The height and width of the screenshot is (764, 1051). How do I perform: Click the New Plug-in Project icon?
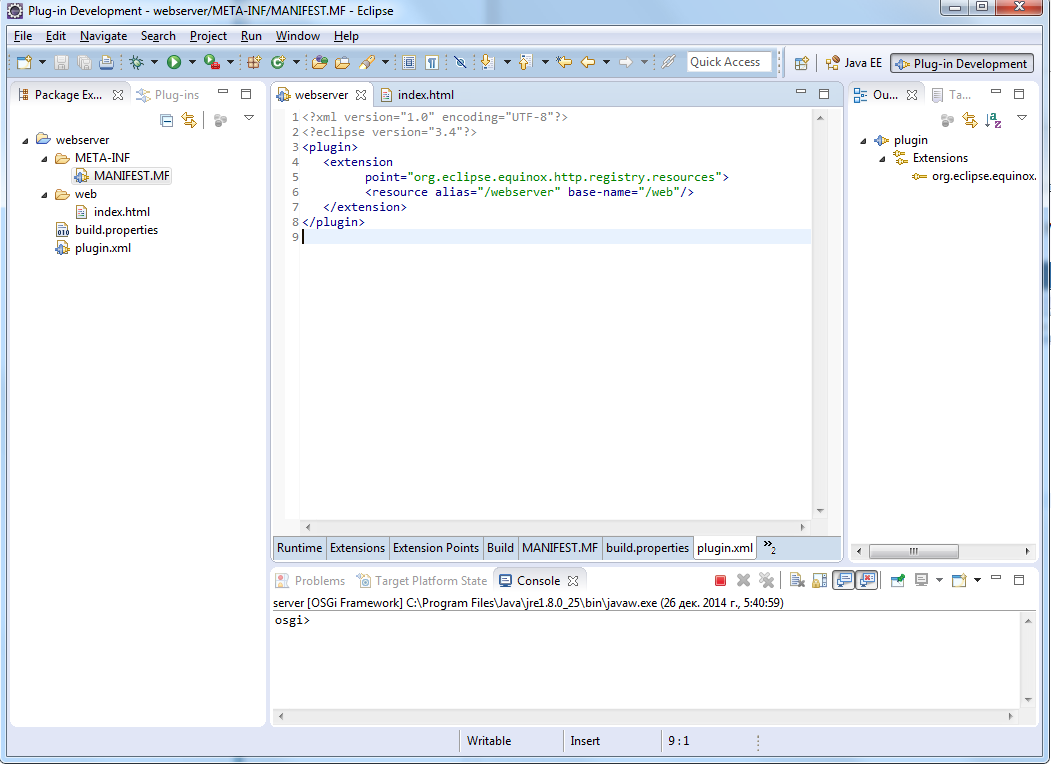(x=254, y=62)
